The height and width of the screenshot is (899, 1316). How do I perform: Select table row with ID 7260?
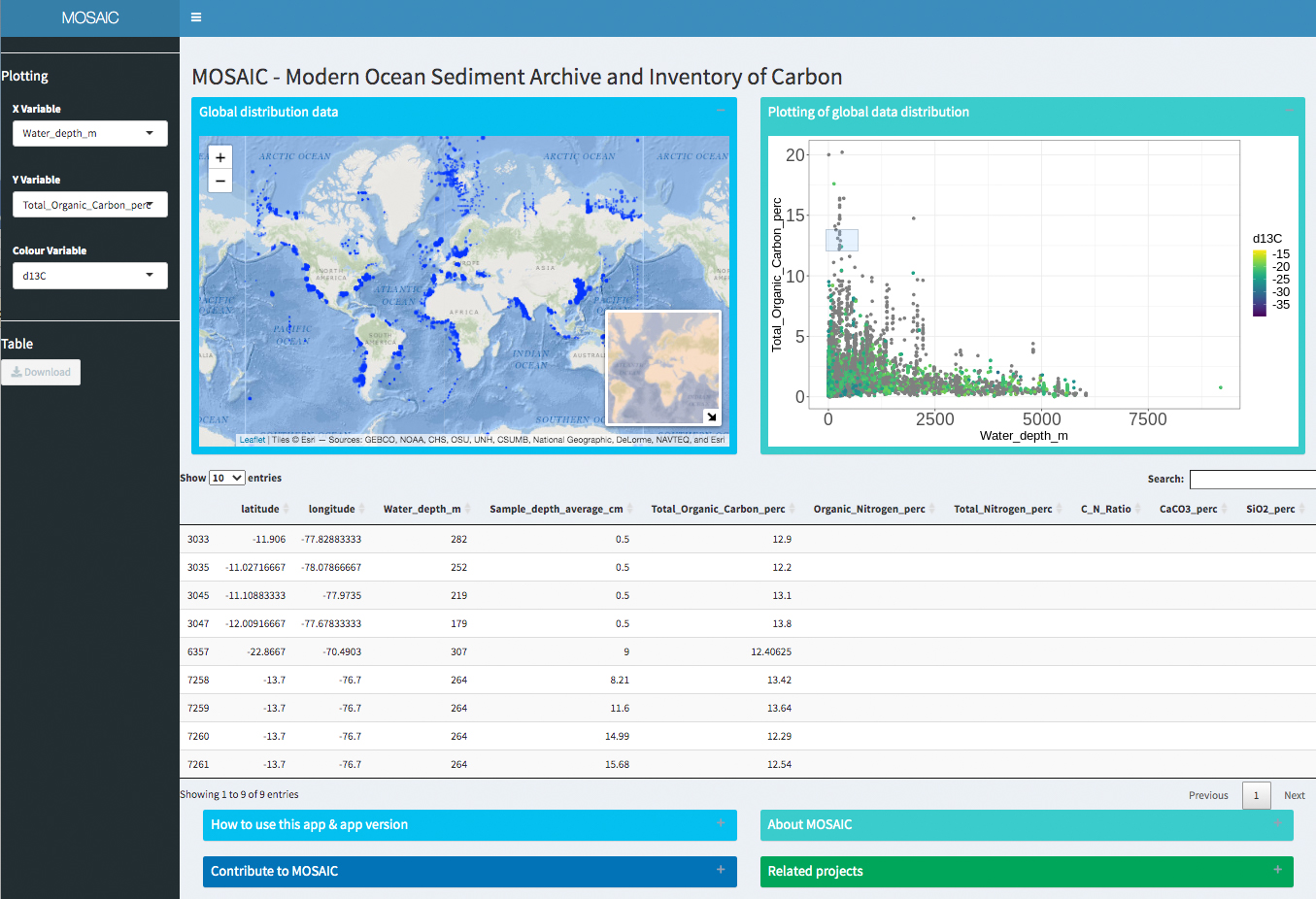[748, 736]
